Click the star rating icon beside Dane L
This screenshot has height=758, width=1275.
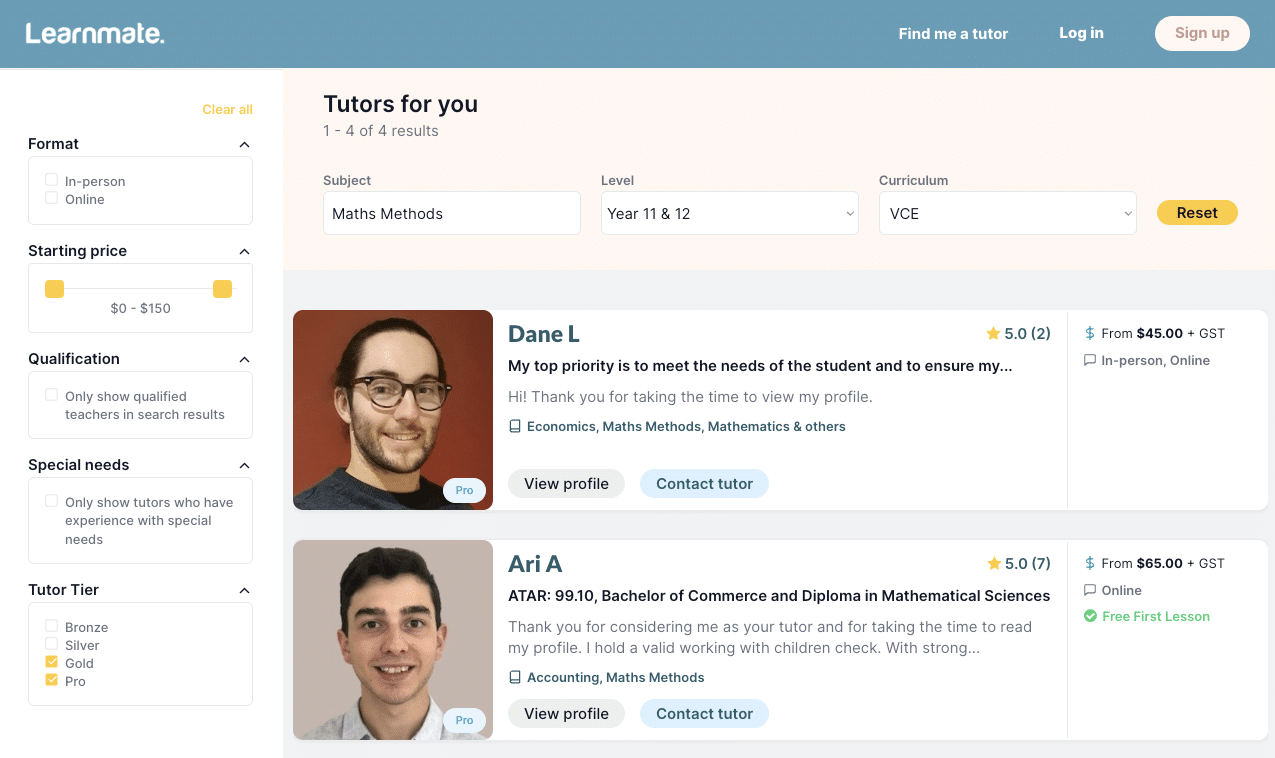click(x=992, y=333)
